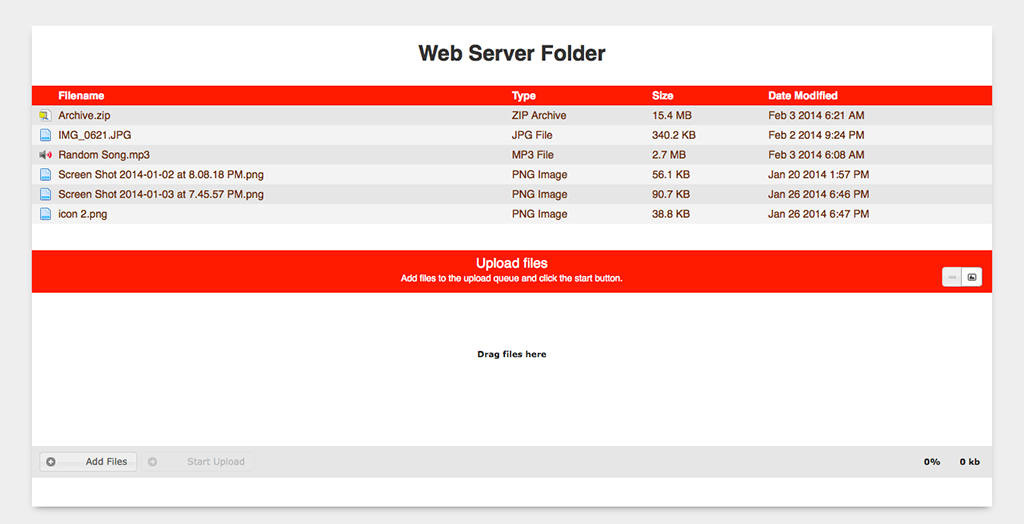Sort by Date Modified column header
Screen dimensions: 1024x524
pyautogui.click(x=803, y=96)
